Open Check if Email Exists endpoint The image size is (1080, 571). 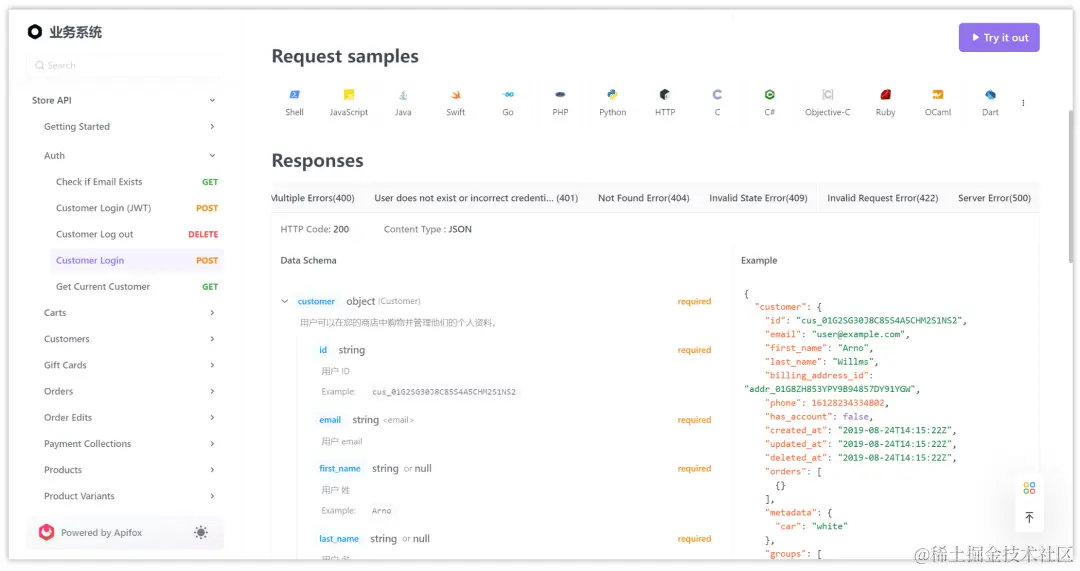(136, 182)
